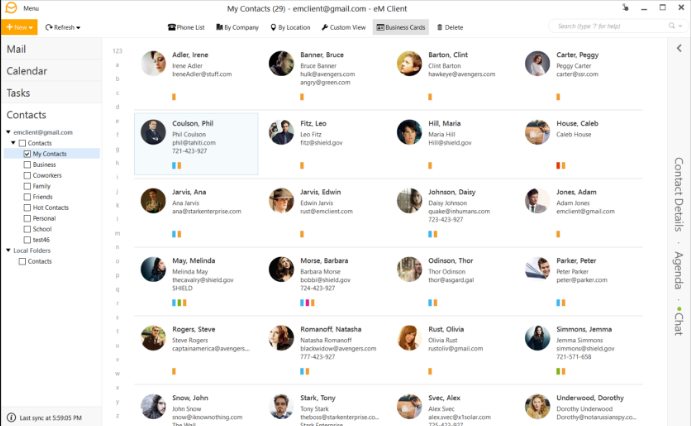Open the Phone List view

pyautogui.click(x=186, y=27)
